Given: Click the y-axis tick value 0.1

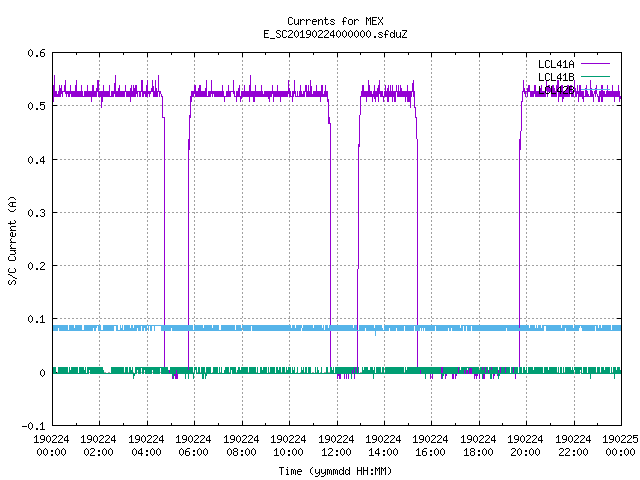Looking at the screenshot, I should [x=36, y=319].
